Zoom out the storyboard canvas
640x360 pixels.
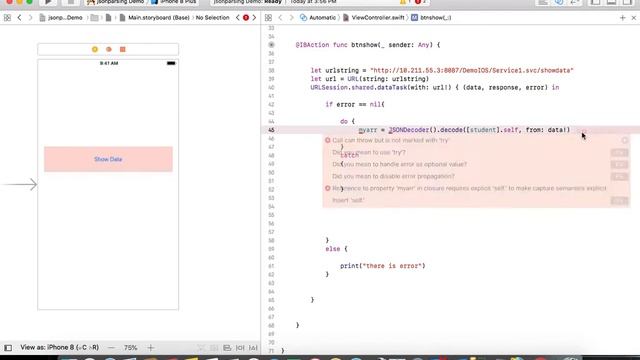tap(111, 348)
